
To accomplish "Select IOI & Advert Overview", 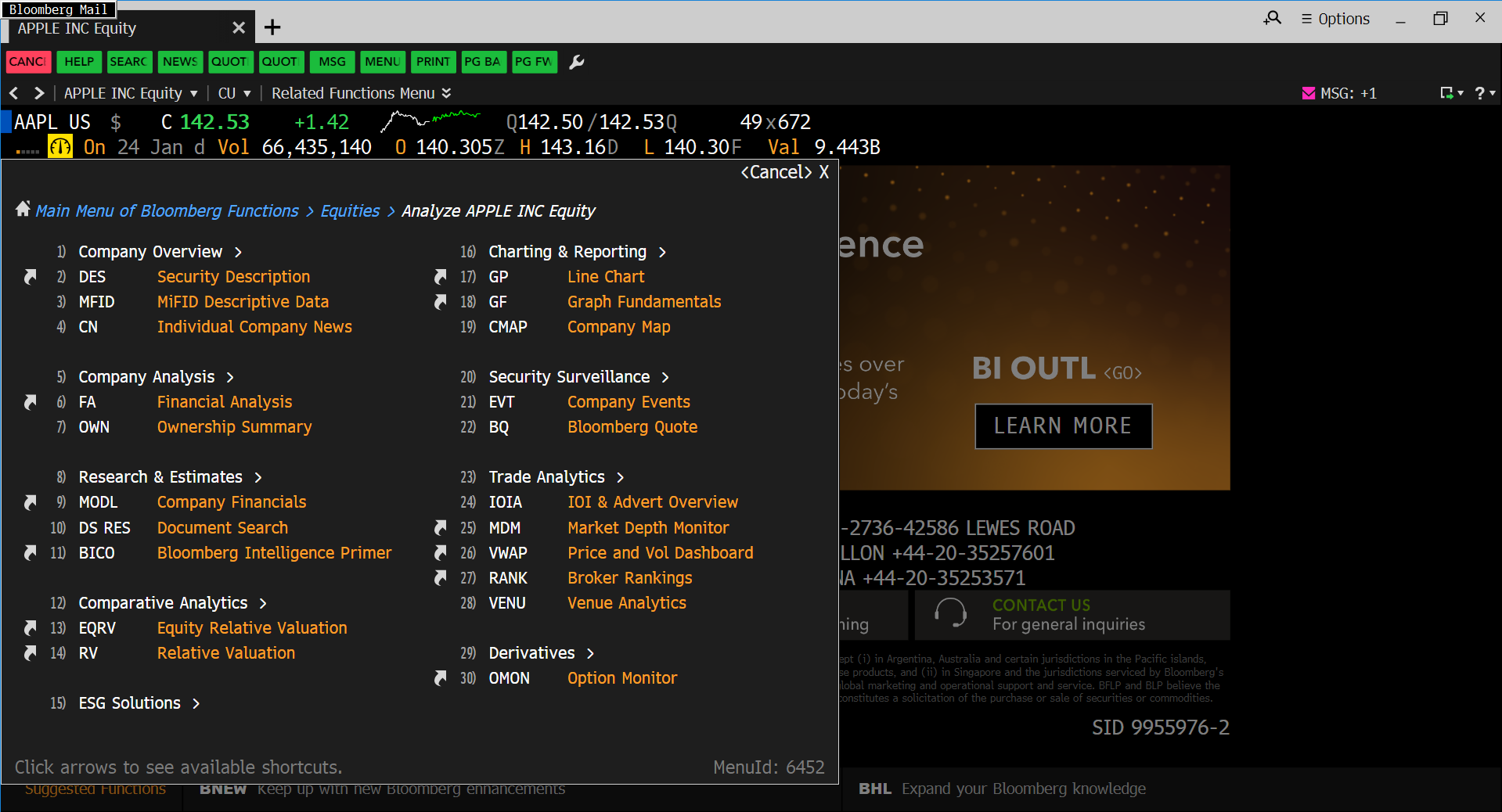I will tap(653, 501).
